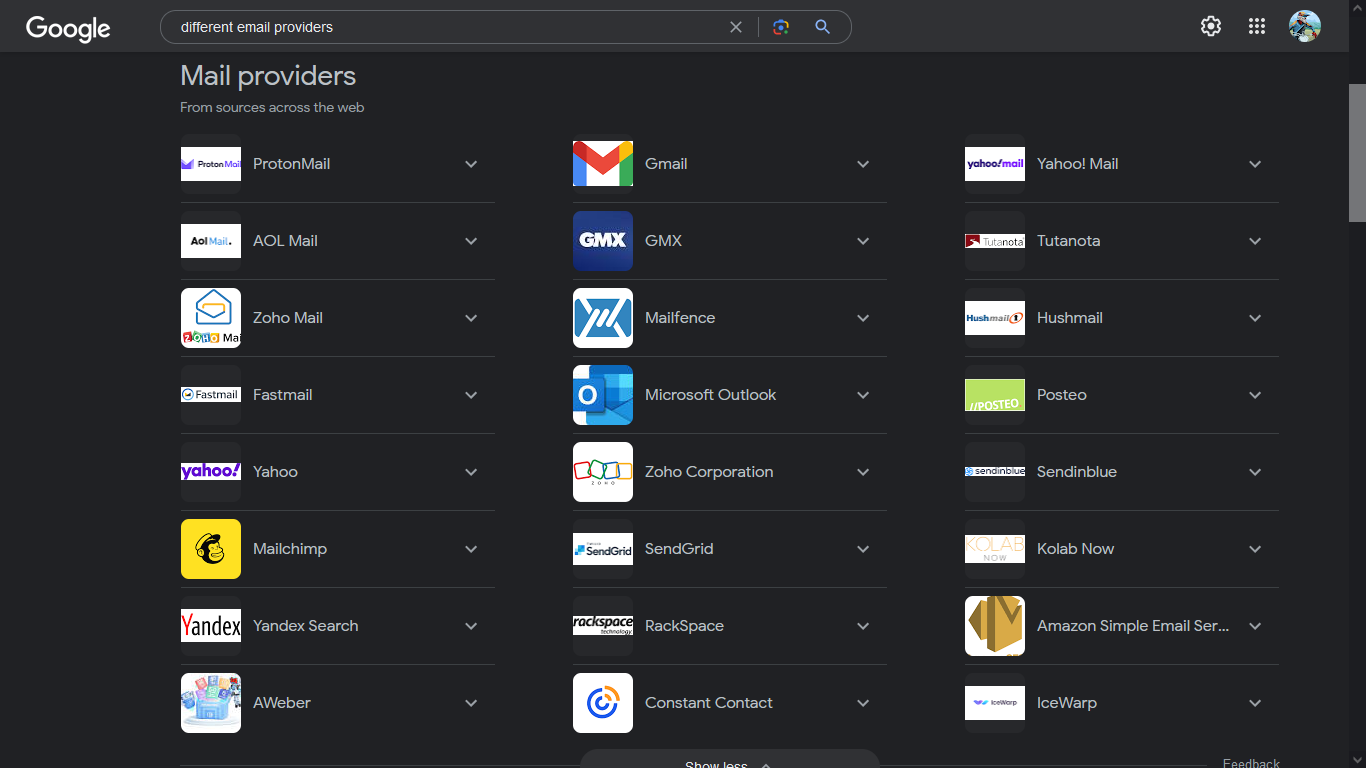Click the Tutanota logo icon
1366x768 pixels.
pos(995,241)
